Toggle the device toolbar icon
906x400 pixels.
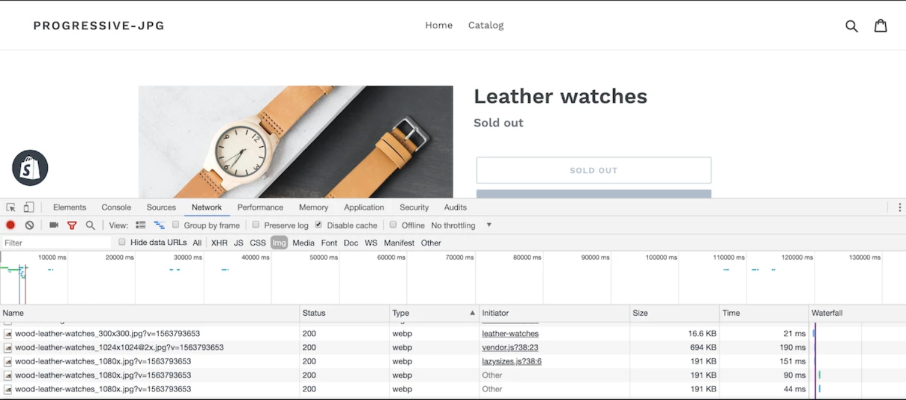(x=28, y=208)
